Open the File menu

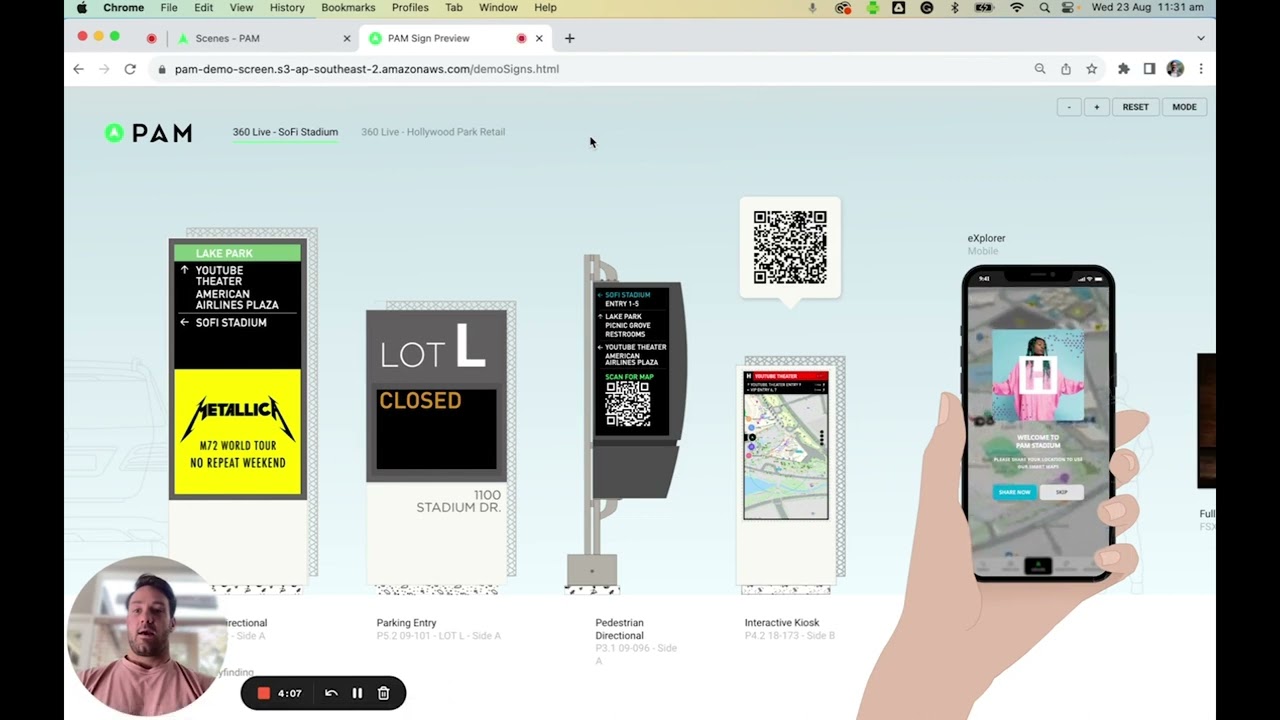click(169, 8)
